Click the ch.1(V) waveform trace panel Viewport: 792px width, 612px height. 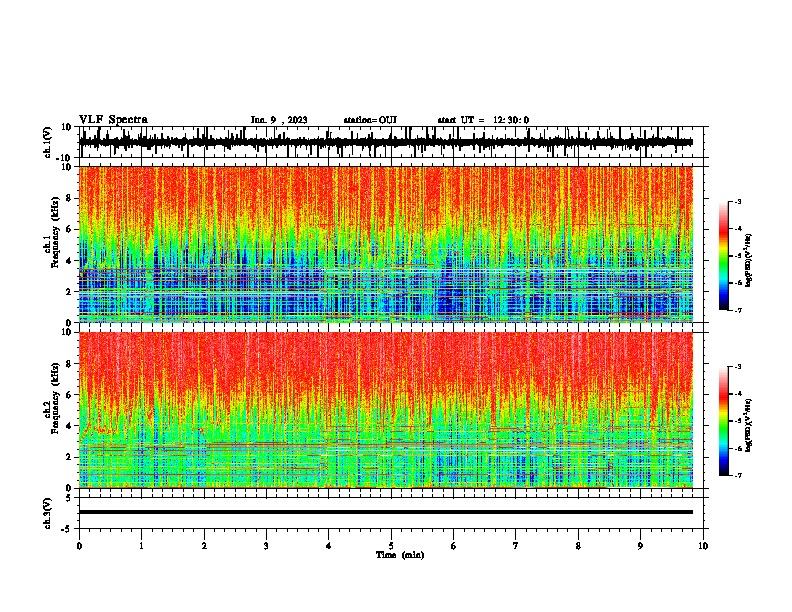[391, 142]
